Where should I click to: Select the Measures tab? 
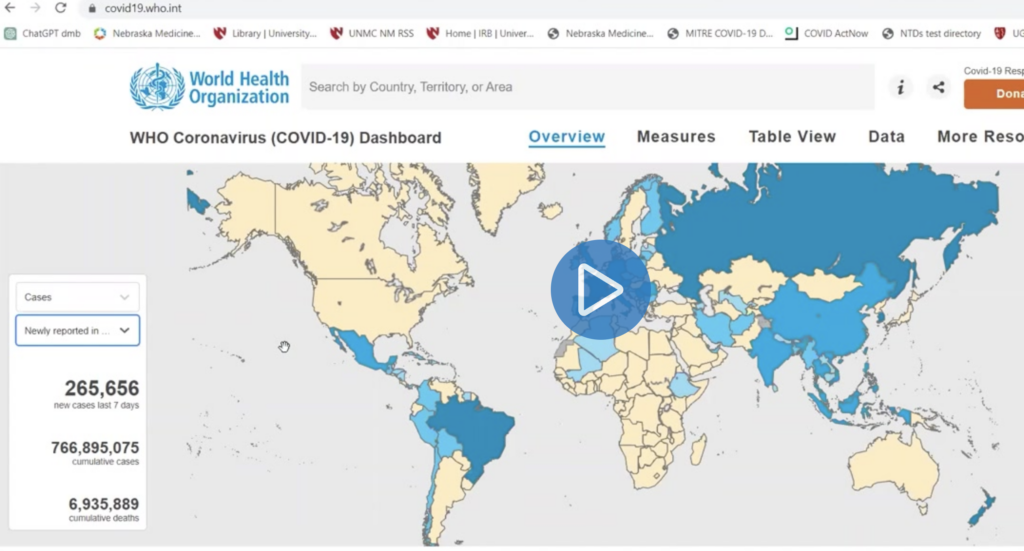point(676,136)
